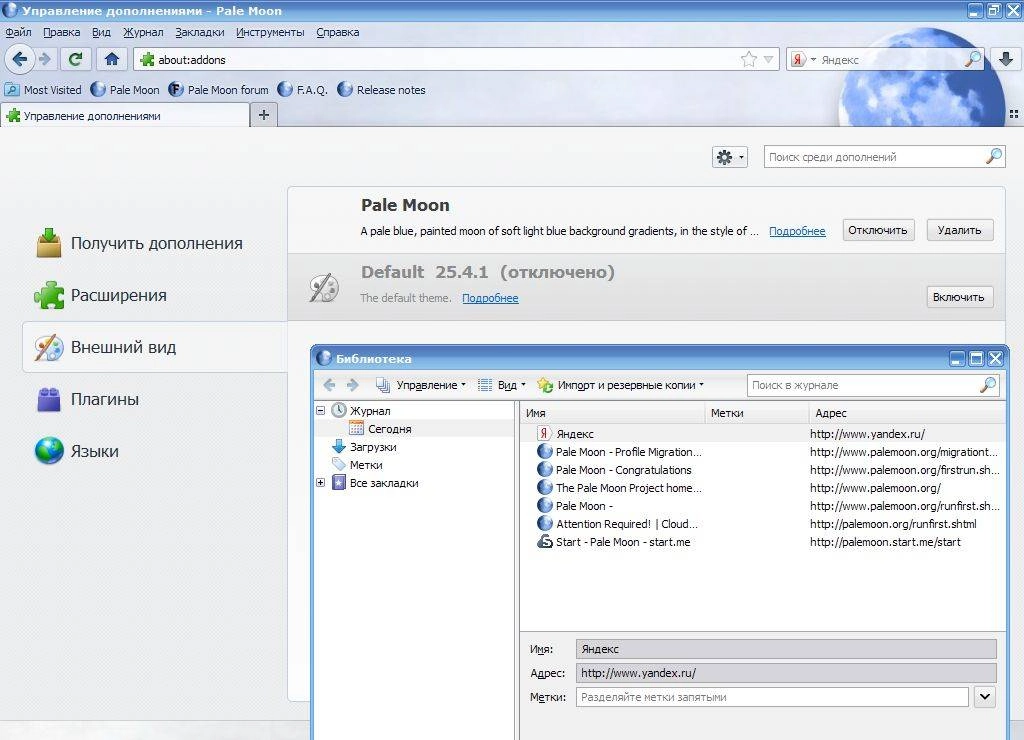Click Удалить for Pale Moon theme
The height and width of the screenshot is (740, 1024).
[x=959, y=230]
